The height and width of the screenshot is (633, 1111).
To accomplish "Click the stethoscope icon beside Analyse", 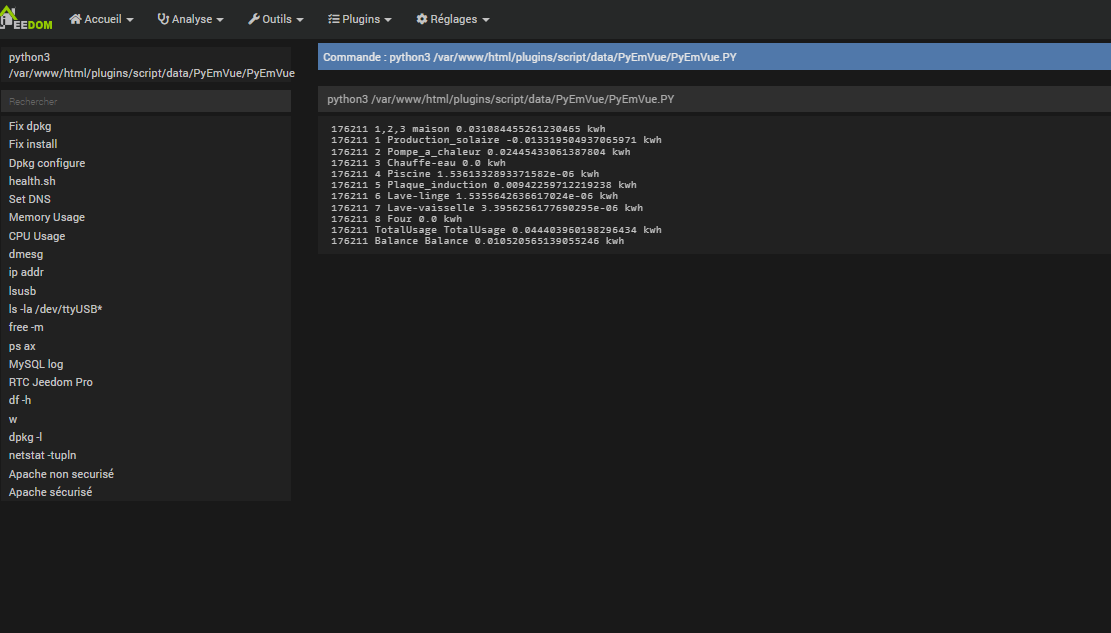I will 163,19.
